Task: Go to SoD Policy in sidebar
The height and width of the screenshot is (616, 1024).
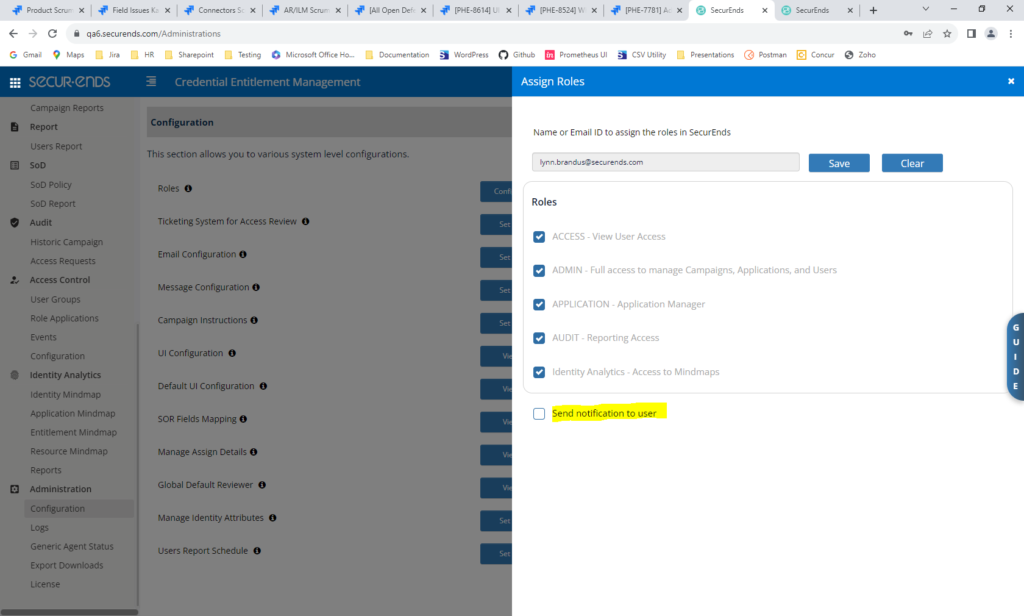Action: pyautogui.click(x=51, y=185)
